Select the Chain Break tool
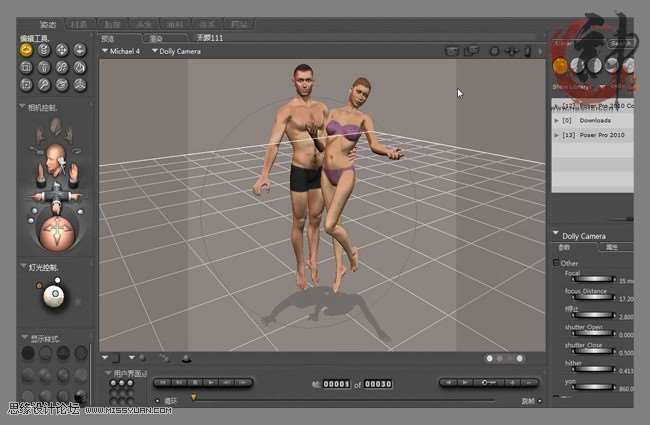This screenshot has width=650, height=425. 62,67
